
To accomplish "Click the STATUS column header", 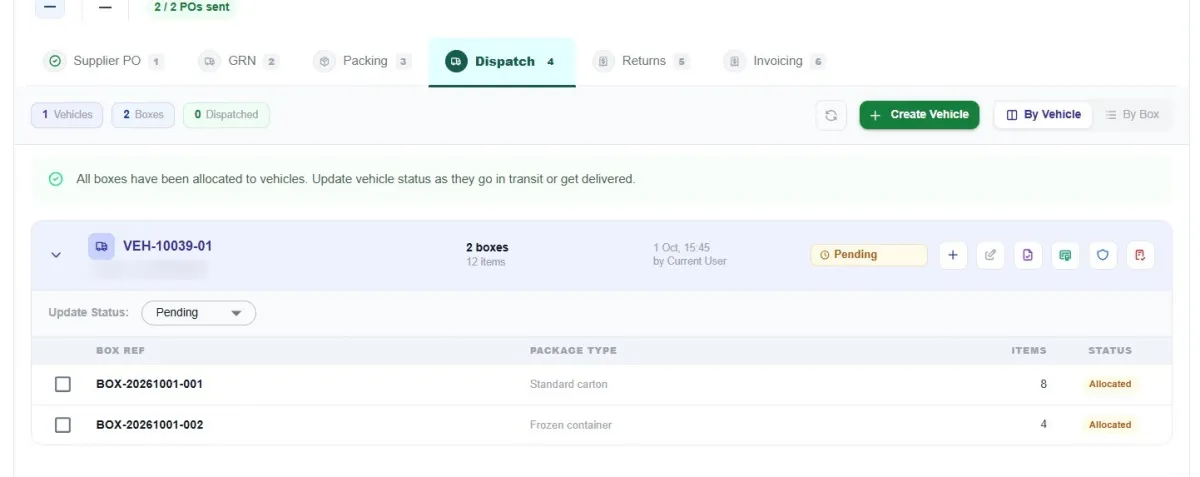I will pos(1110,351).
